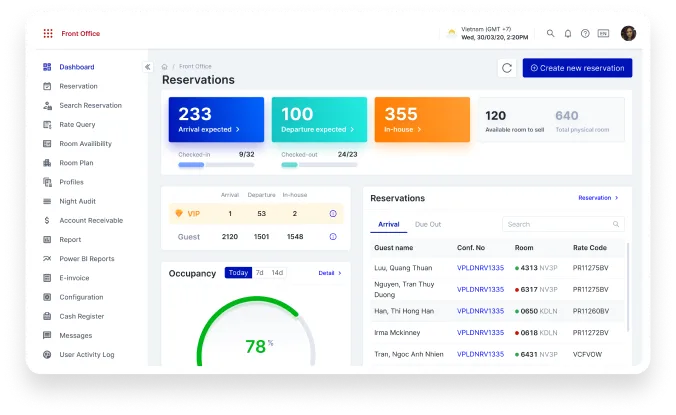Click the Guest name column header
This screenshot has height=415, width=676.
[x=394, y=248]
